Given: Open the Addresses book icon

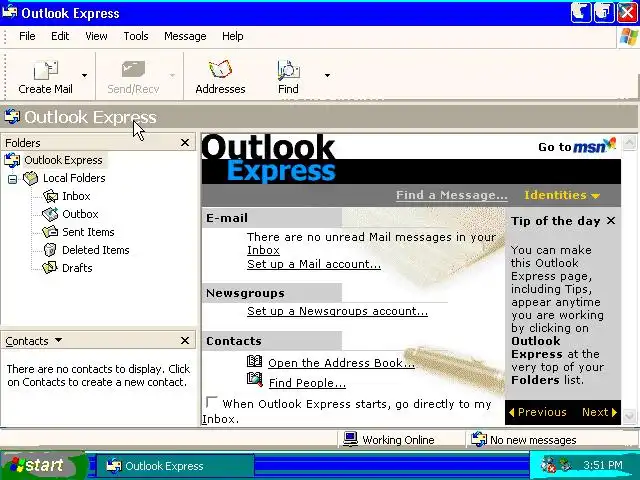Looking at the screenshot, I should pyautogui.click(x=220, y=69).
